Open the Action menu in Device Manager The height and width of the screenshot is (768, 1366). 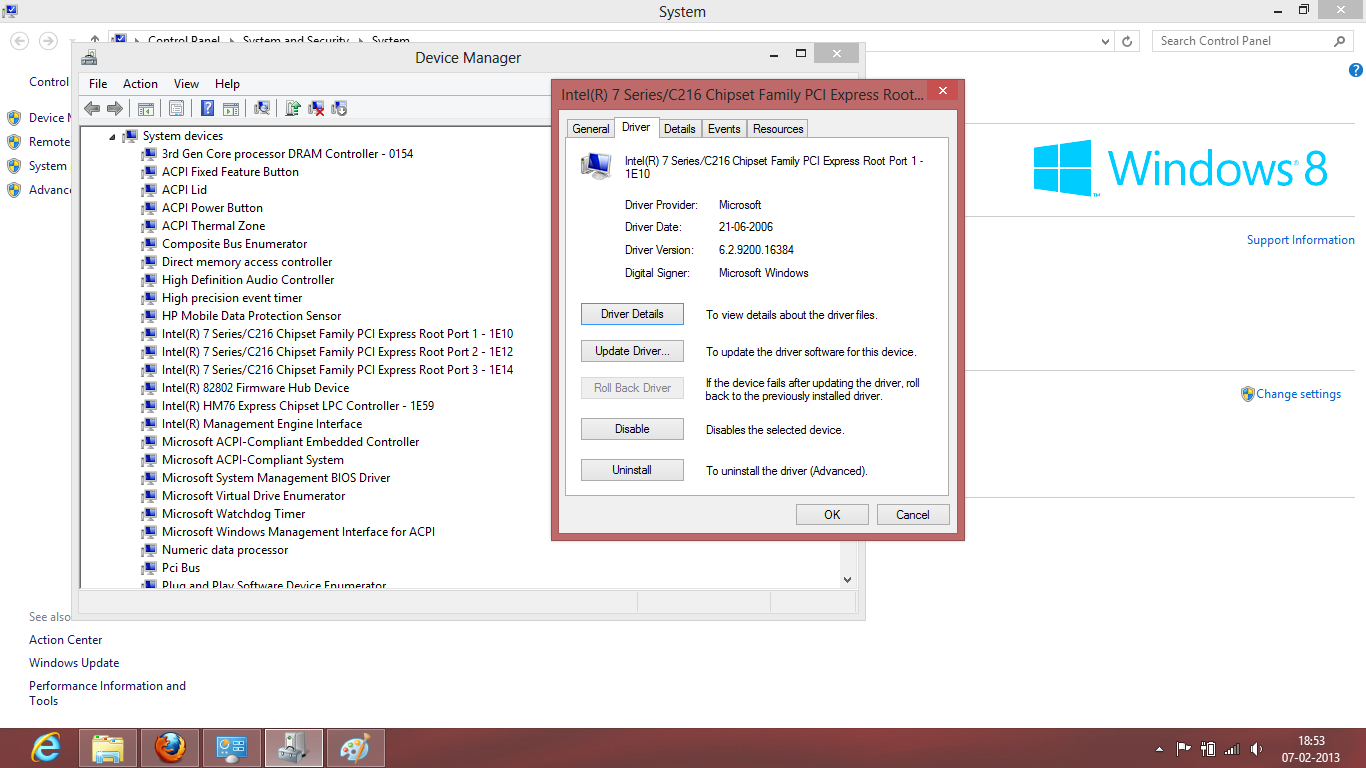coord(140,84)
